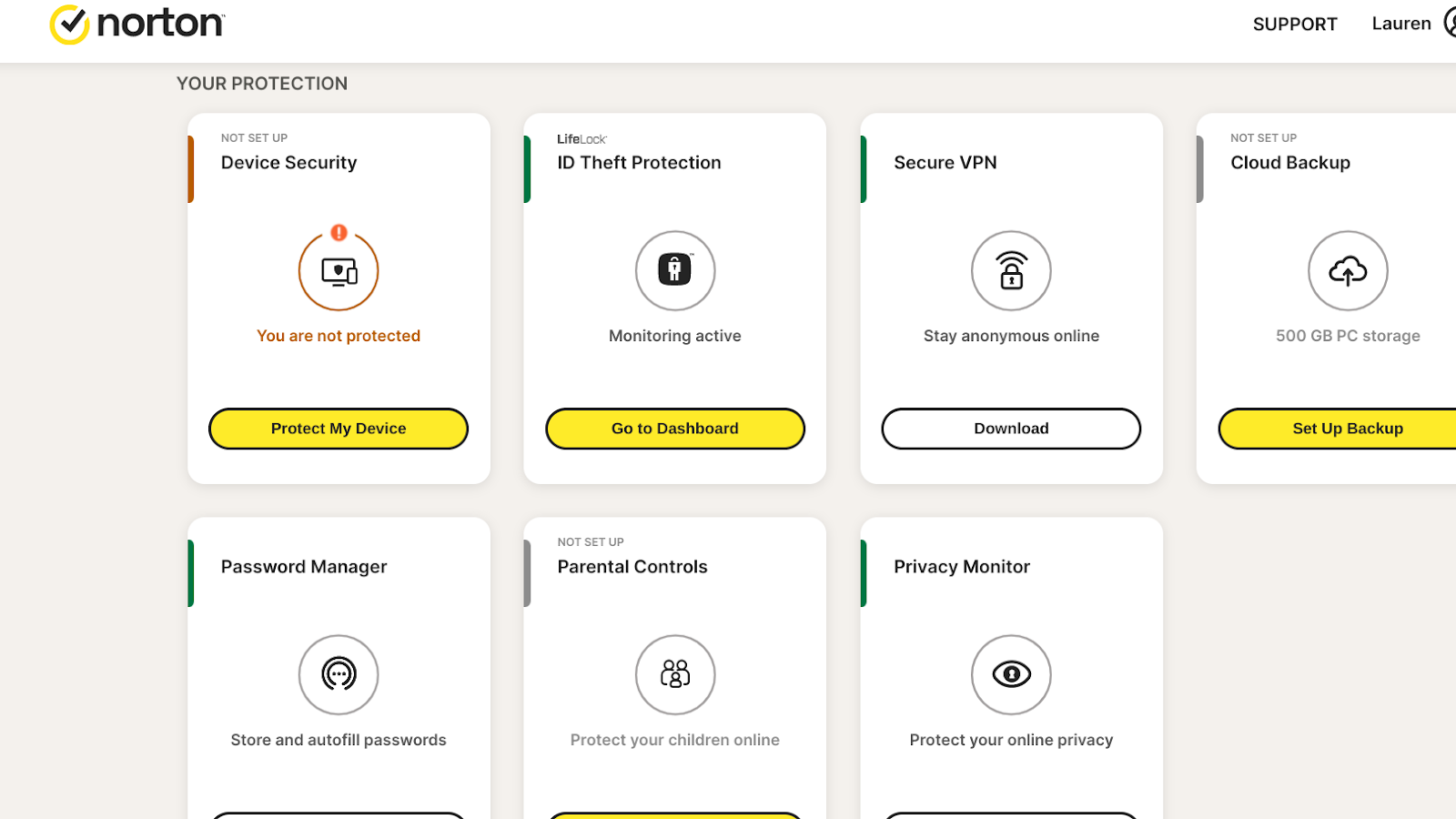Image resolution: width=1456 pixels, height=819 pixels.
Task: Open the SUPPORT menu
Action: 1295,25
